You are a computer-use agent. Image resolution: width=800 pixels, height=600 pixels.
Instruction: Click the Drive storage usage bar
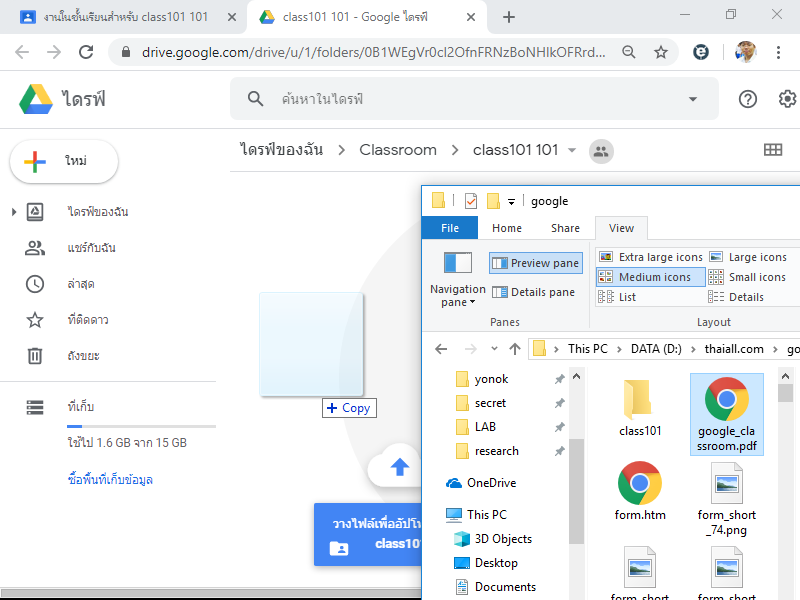tap(141, 426)
